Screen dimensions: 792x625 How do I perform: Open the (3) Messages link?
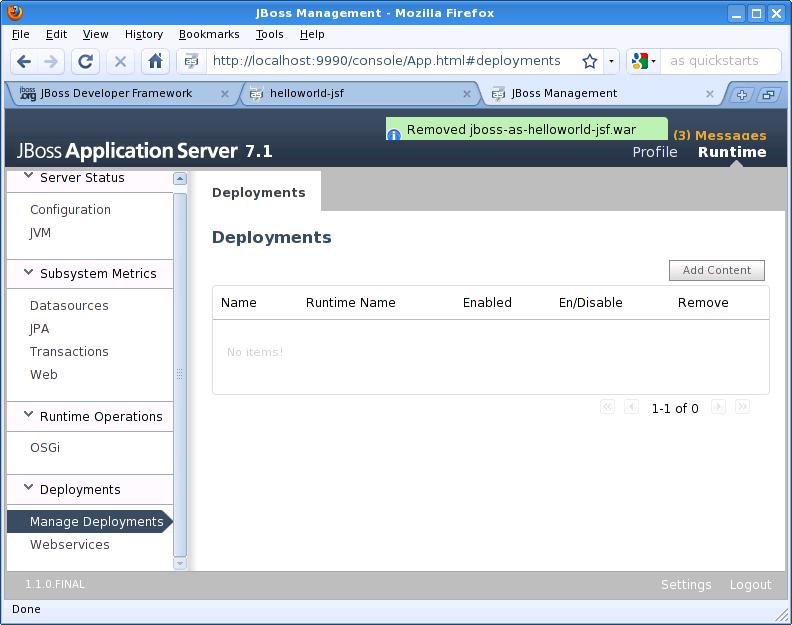point(719,135)
